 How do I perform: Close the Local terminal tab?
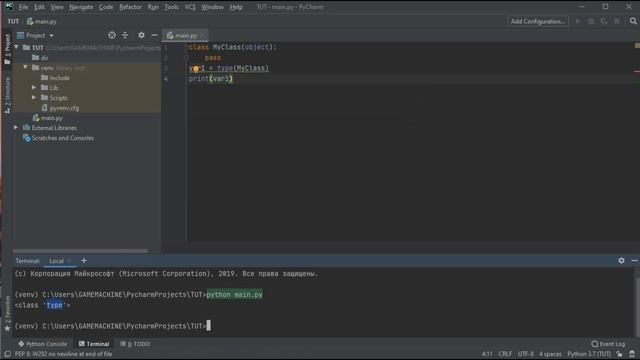tap(69, 261)
